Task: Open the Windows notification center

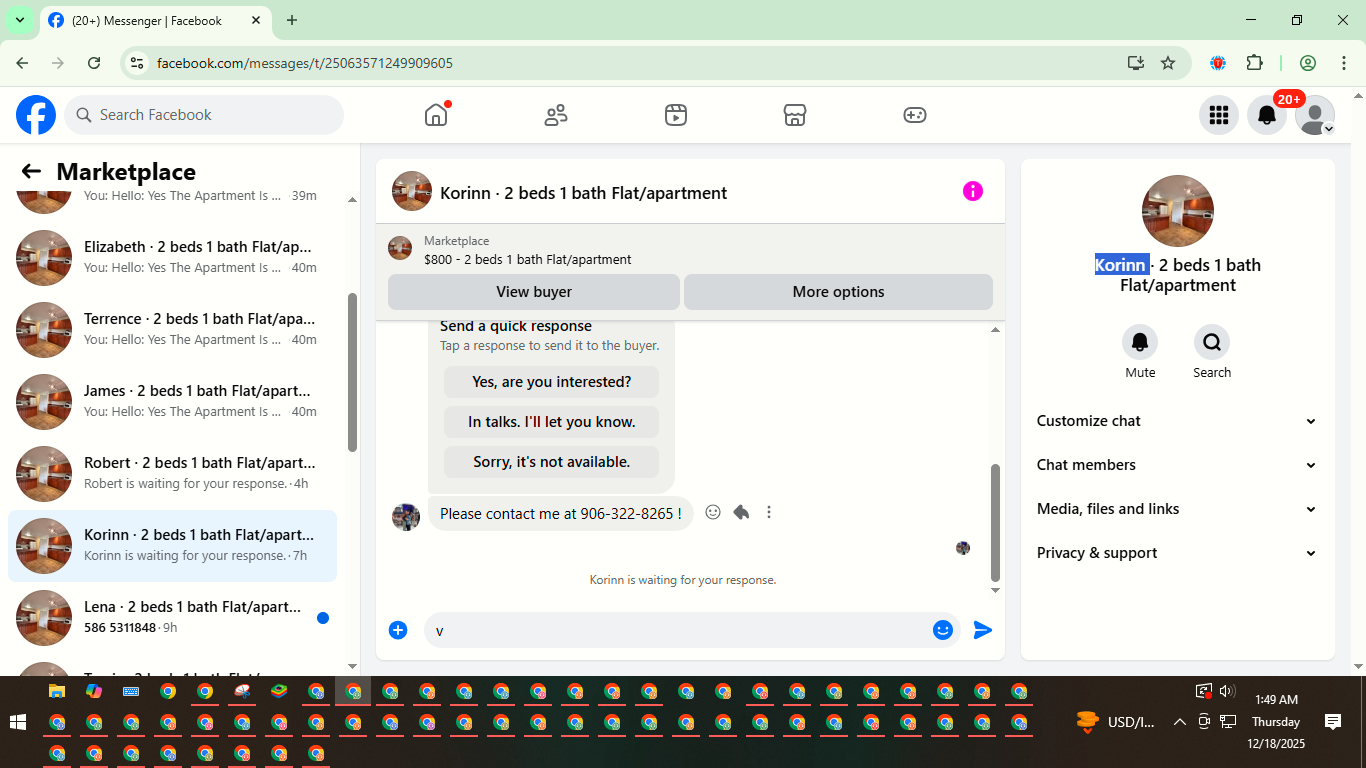Action: click(x=1332, y=722)
